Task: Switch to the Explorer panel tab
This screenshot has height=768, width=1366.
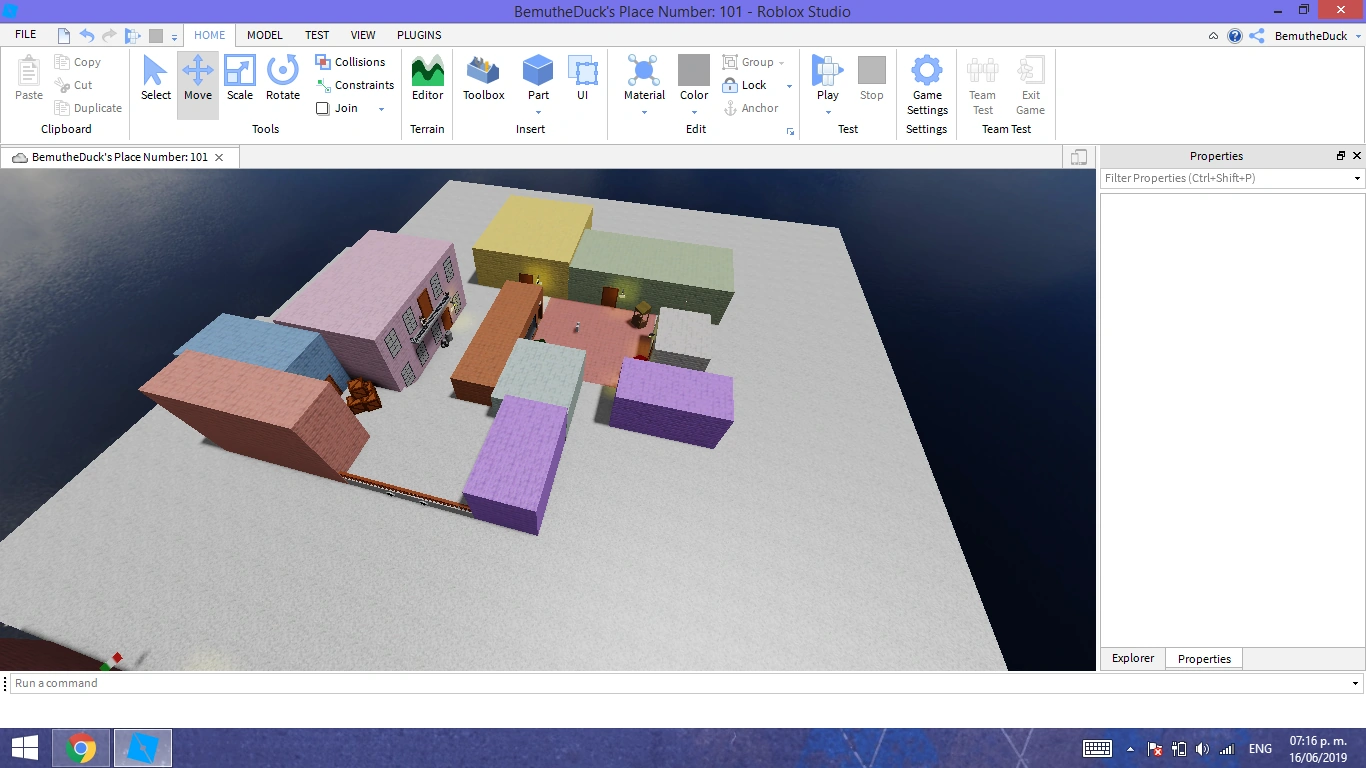Action: [x=1131, y=658]
